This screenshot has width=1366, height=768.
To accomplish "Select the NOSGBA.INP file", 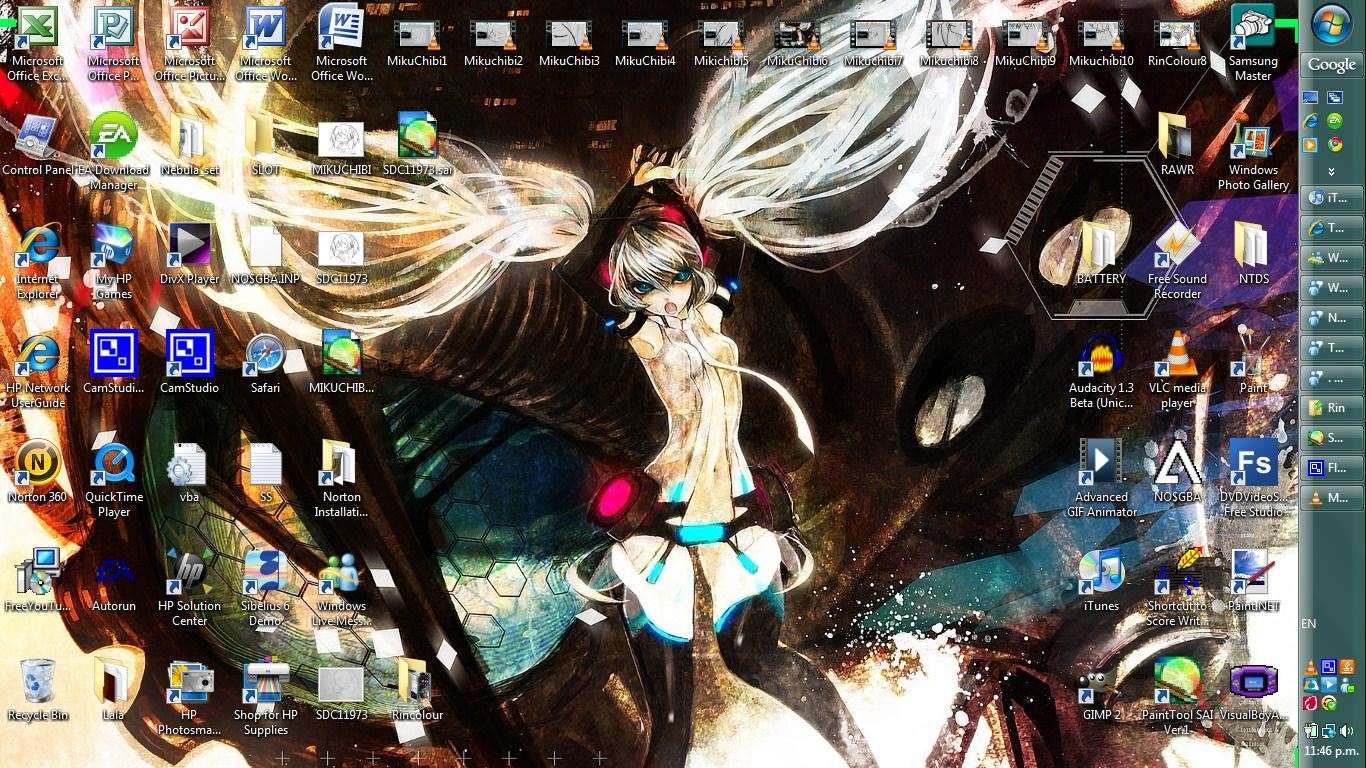I will click(x=266, y=255).
